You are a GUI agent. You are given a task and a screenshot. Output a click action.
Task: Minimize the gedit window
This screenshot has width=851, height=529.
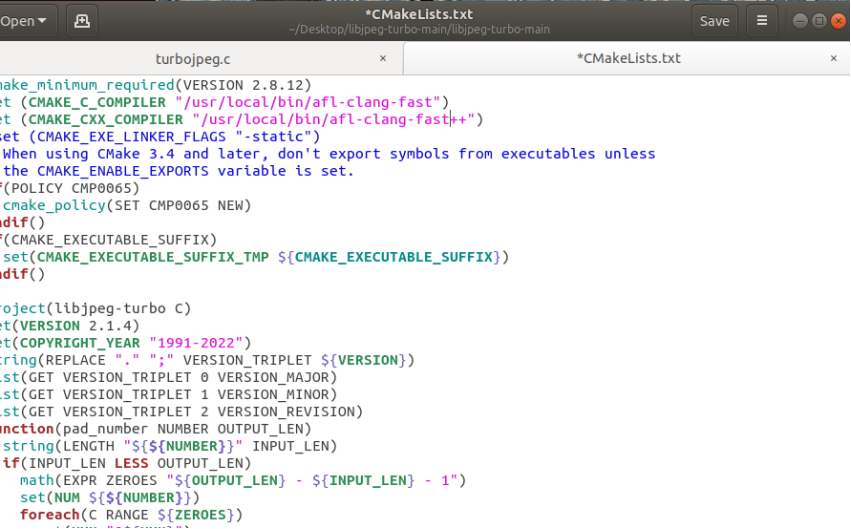[x=799, y=21]
